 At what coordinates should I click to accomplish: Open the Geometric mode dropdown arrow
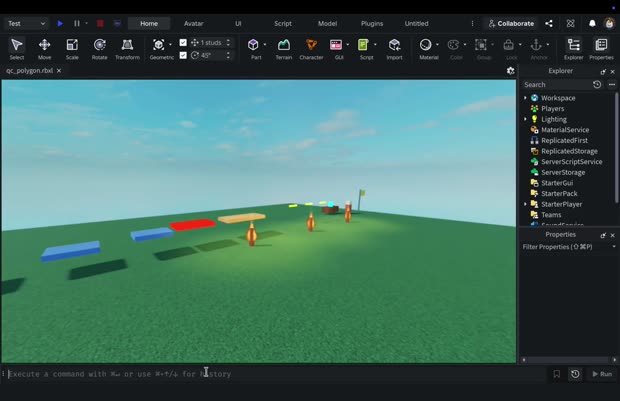tap(170, 45)
